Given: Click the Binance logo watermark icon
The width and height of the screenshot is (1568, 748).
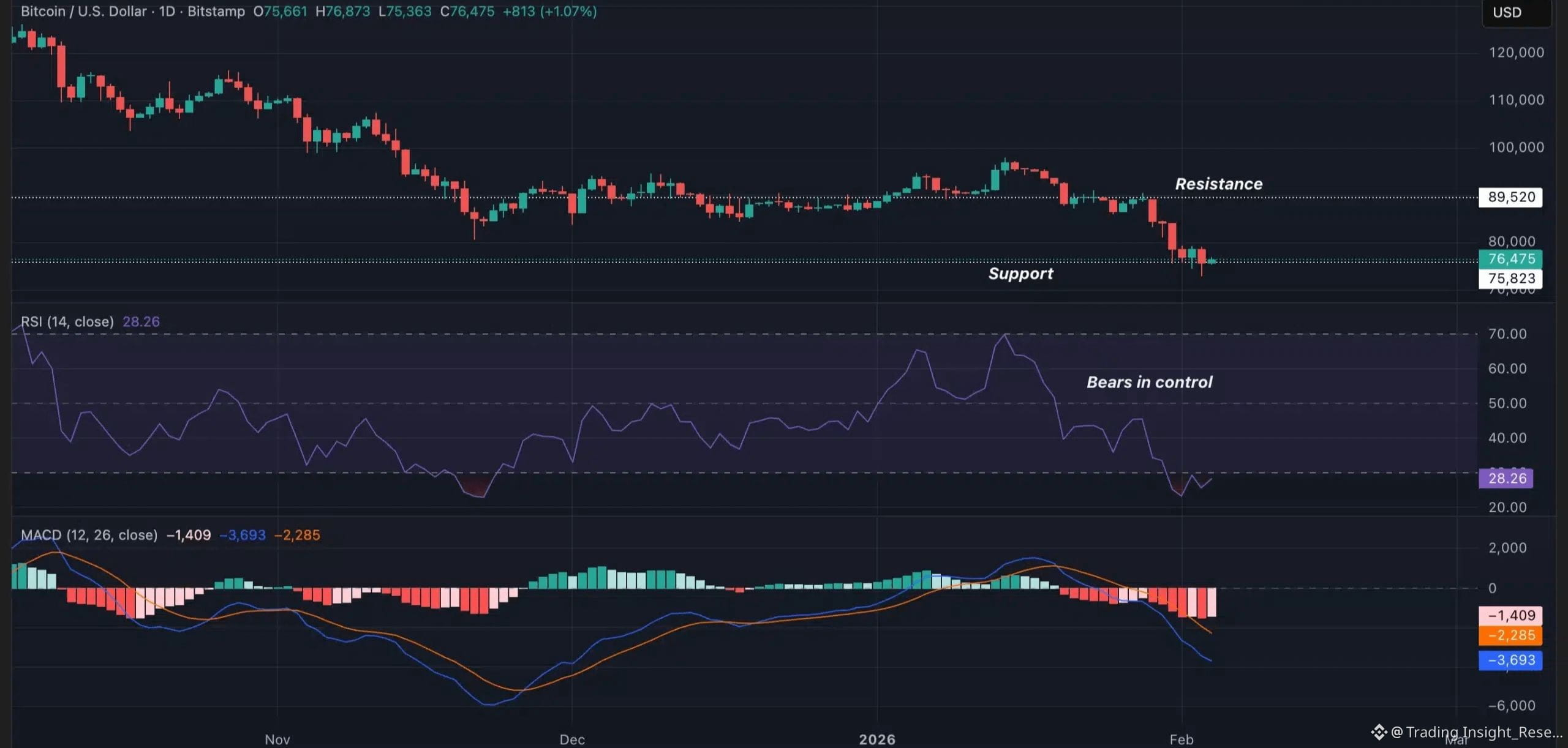Looking at the screenshot, I should click(1378, 731).
